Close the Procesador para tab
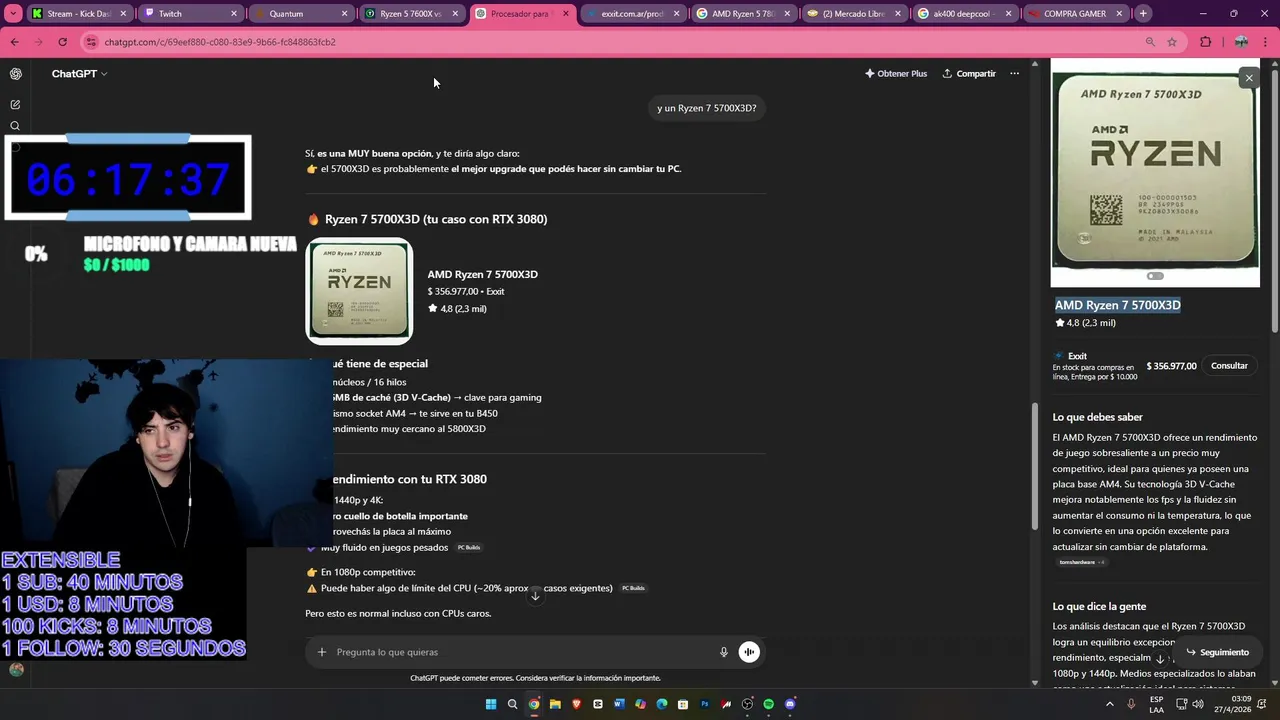The image size is (1280, 720). click(565, 14)
